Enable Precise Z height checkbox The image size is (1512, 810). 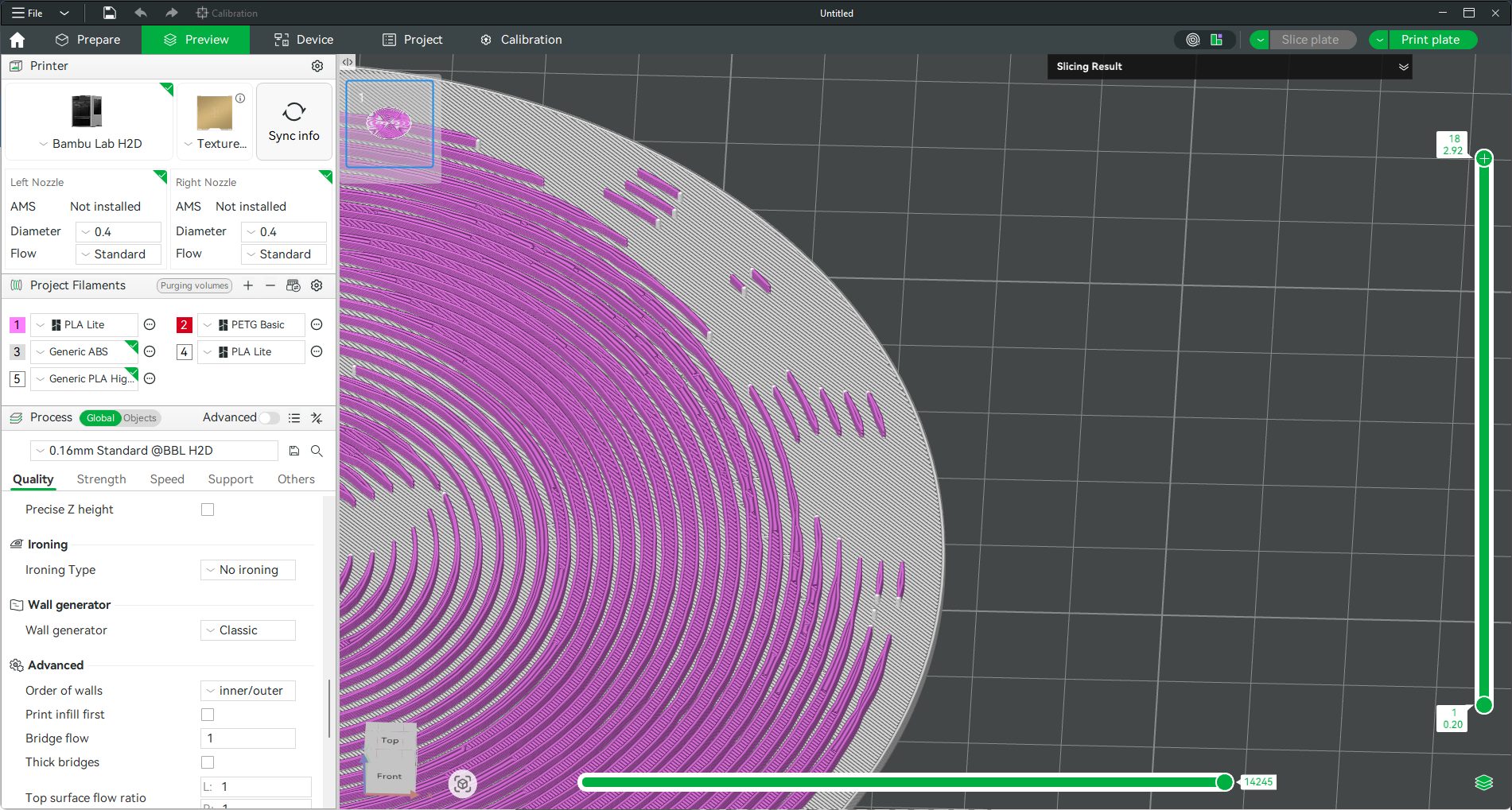208,510
